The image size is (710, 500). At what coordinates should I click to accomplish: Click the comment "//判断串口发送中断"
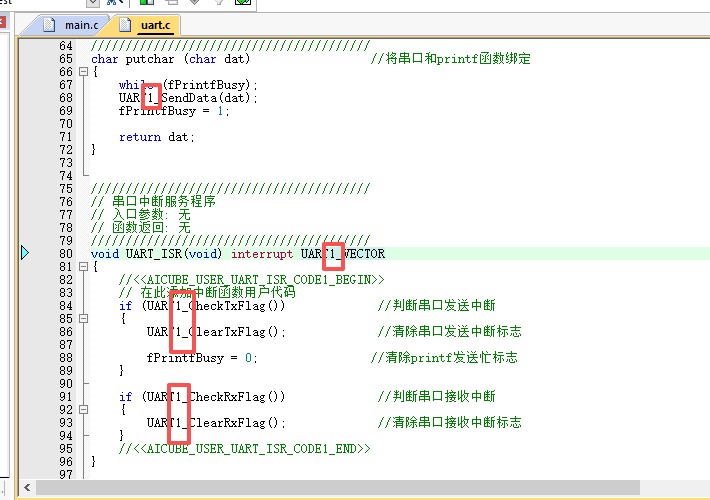point(437,306)
